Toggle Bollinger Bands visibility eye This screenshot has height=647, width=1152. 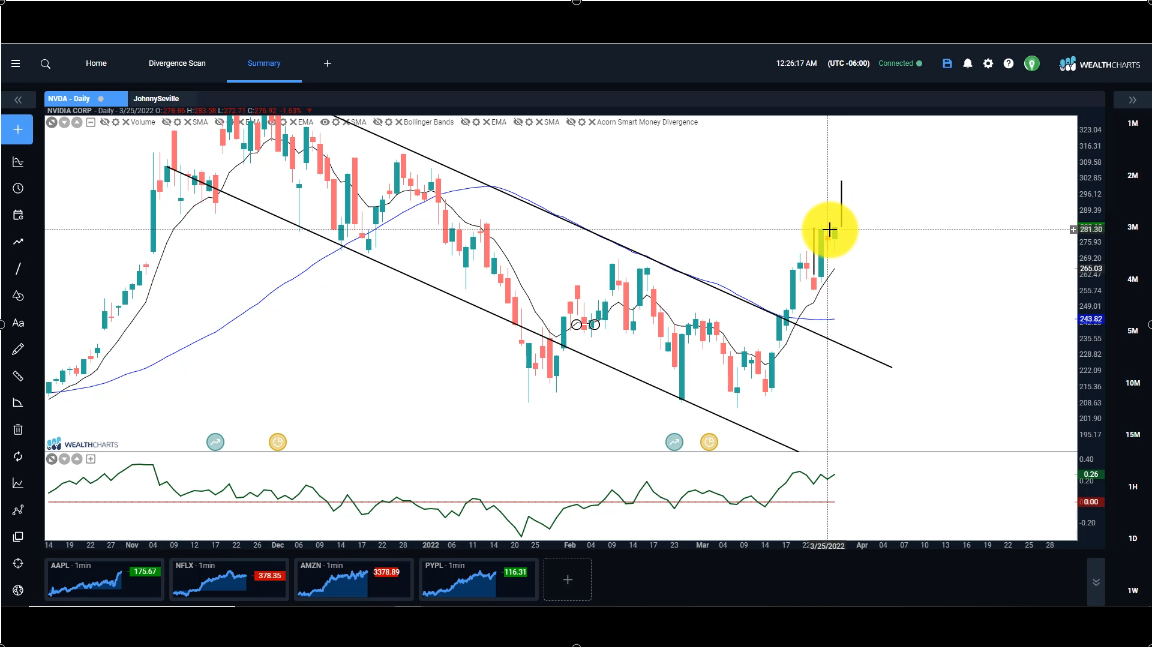point(378,122)
